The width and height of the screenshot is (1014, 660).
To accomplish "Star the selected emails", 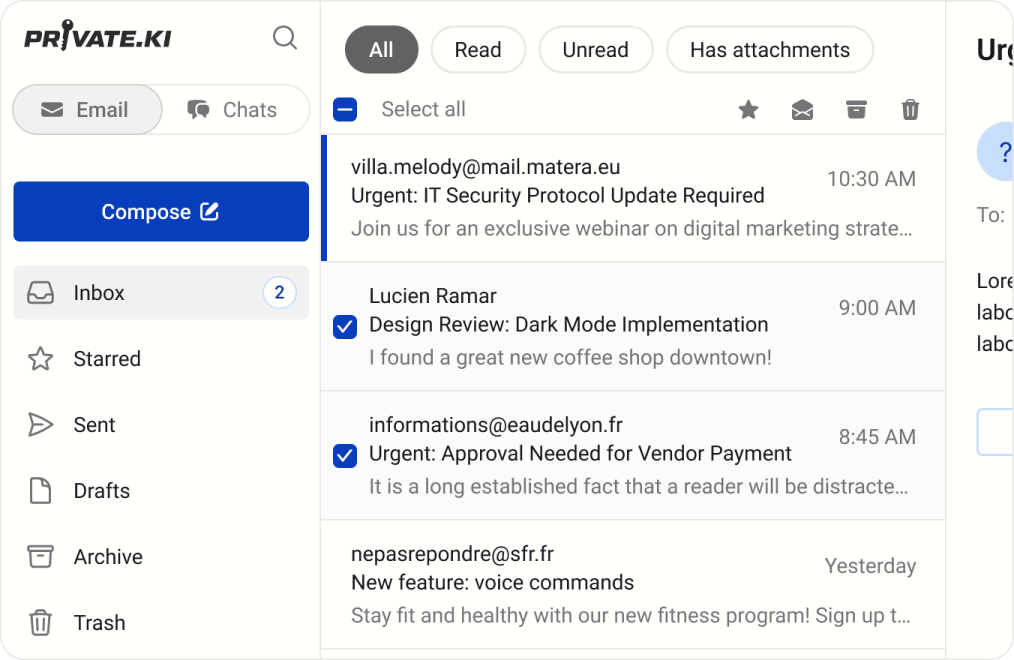I will [x=748, y=110].
